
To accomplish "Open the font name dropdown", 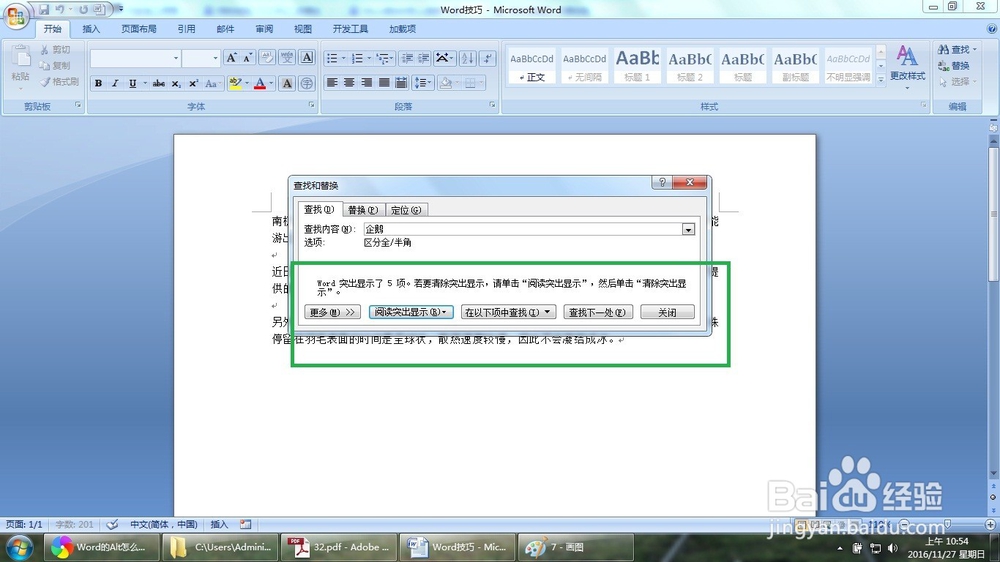I will point(176,58).
